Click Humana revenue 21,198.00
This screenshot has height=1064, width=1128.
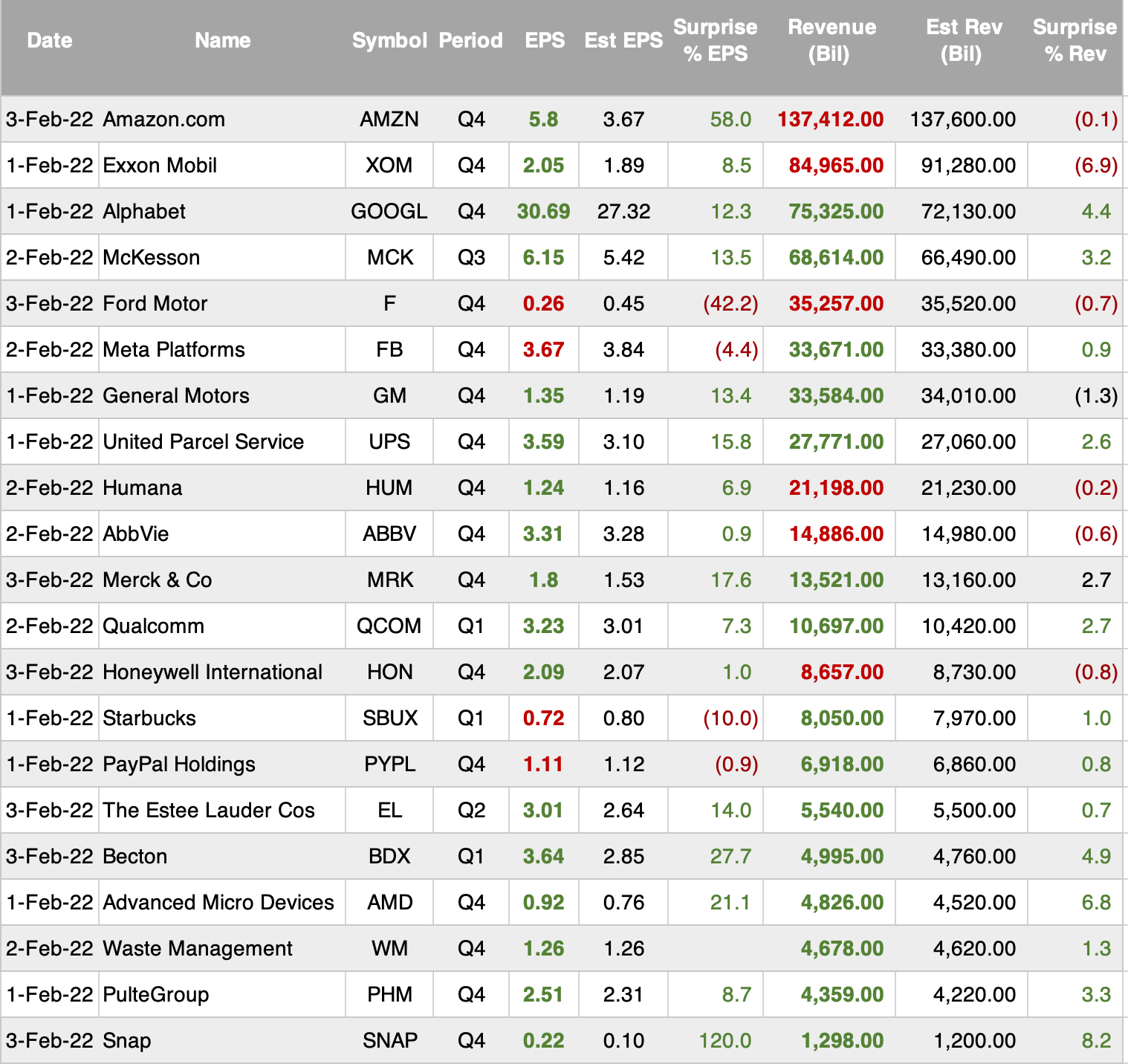(x=837, y=487)
